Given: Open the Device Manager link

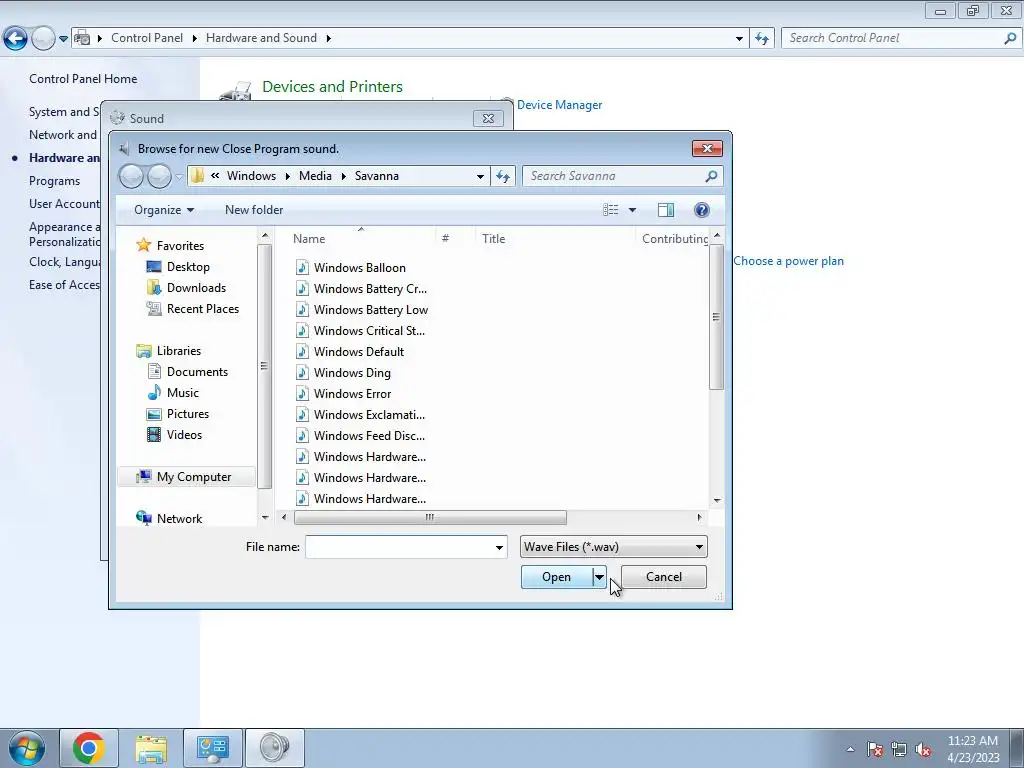Looking at the screenshot, I should coord(559,104).
